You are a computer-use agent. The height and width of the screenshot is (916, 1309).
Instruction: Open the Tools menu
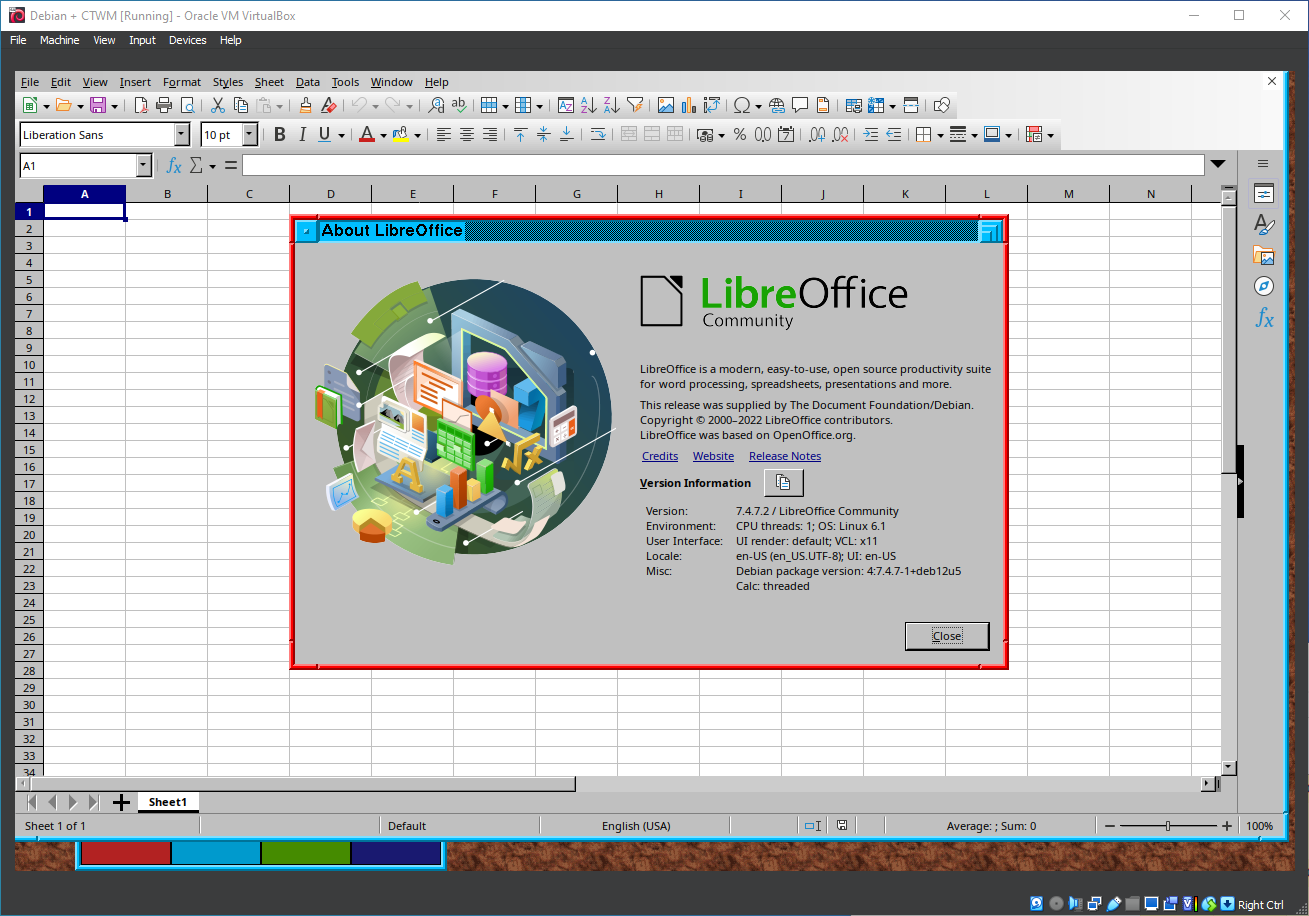(345, 82)
